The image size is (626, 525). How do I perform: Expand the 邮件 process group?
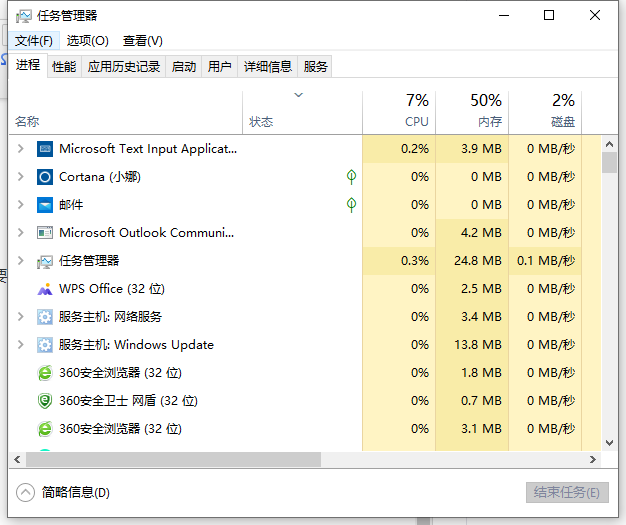(x=20, y=205)
